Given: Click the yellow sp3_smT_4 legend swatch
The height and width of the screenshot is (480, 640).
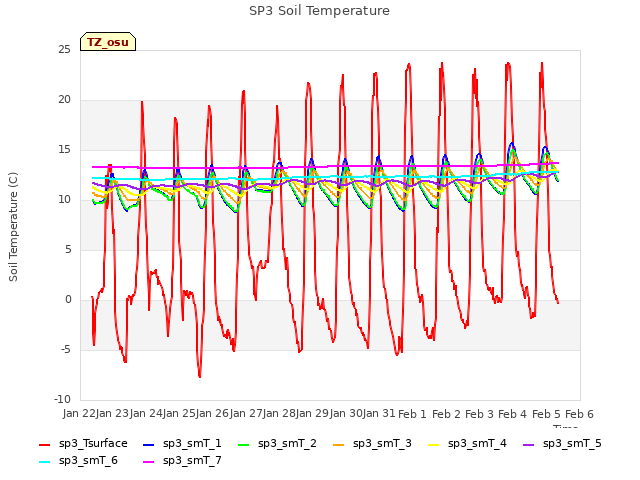Looking at the screenshot, I should 433,444.
